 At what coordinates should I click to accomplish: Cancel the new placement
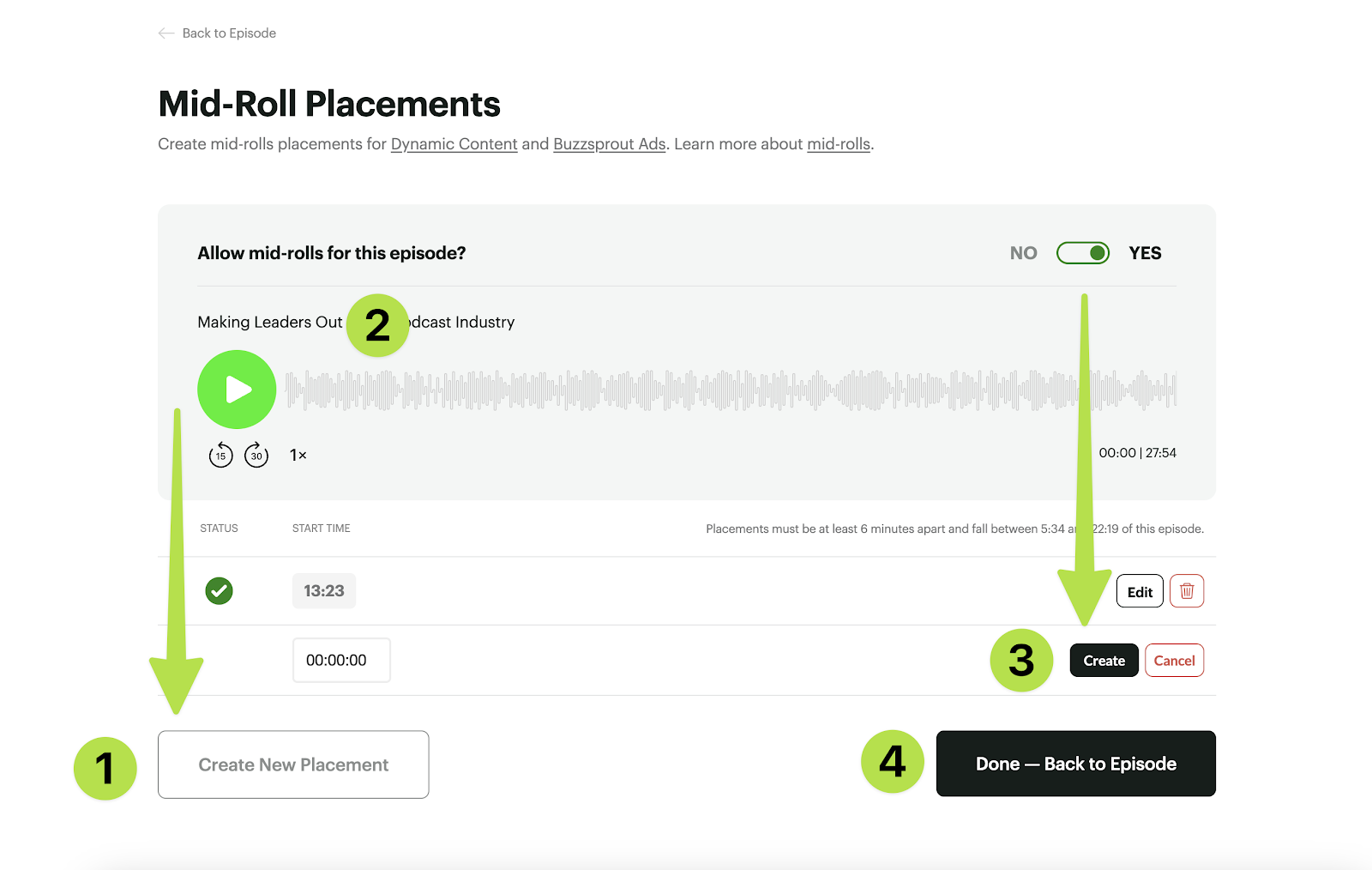pyautogui.click(x=1174, y=661)
